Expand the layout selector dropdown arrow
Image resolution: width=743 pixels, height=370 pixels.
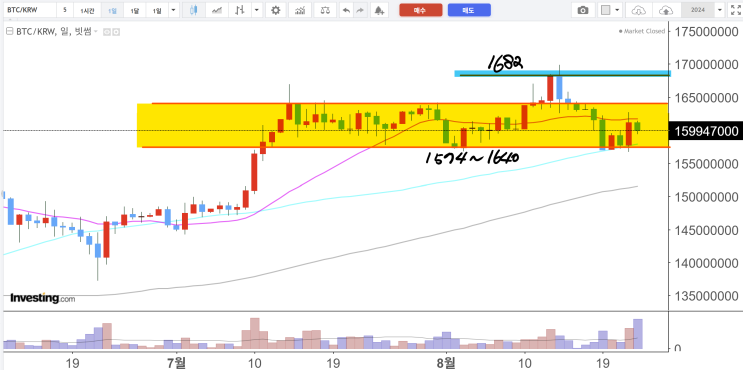pos(617,10)
